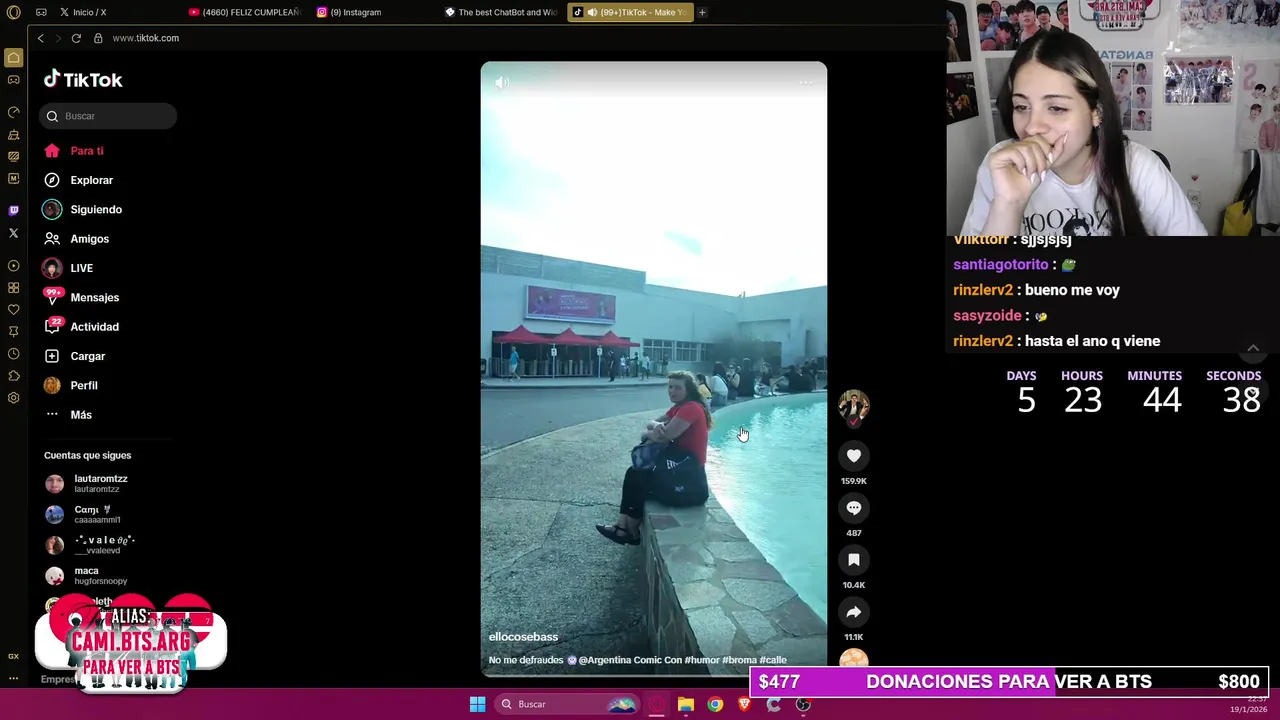Open X panel in browser sidebar
The width and height of the screenshot is (1280, 720).
coord(13,233)
